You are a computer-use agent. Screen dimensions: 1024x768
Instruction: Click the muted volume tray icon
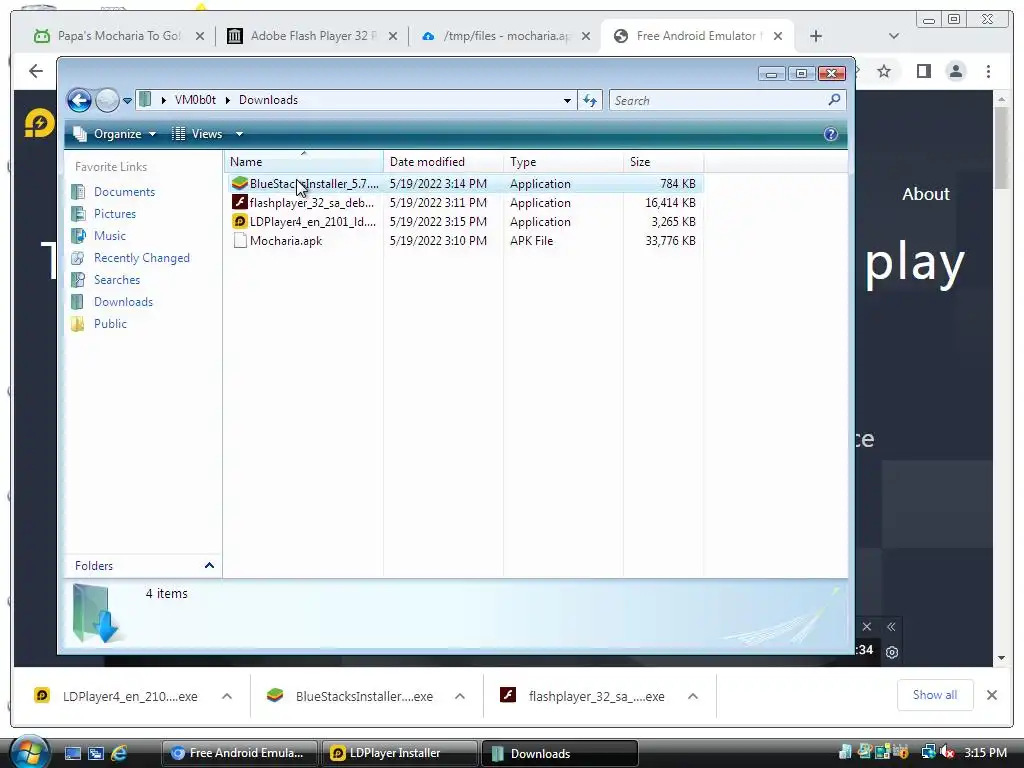coord(947,752)
